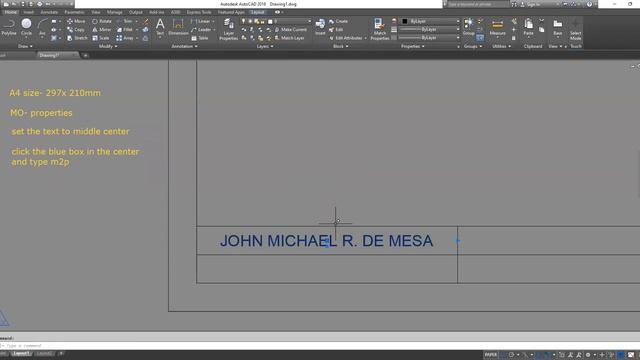Click the Edit block tool

point(336,30)
